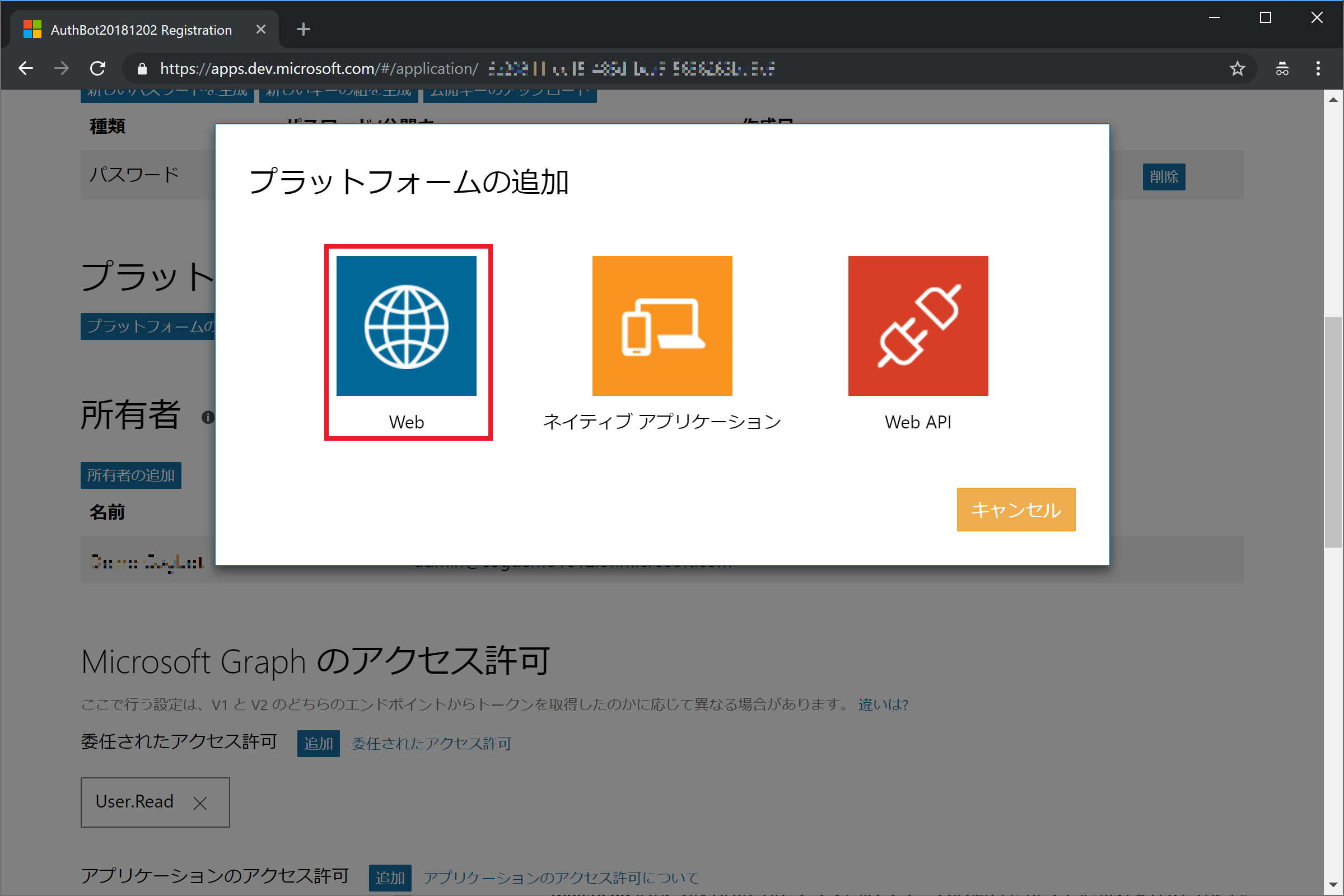Click the browser back arrow
Viewport: 1344px width, 896px height.
tap(26, 68)
